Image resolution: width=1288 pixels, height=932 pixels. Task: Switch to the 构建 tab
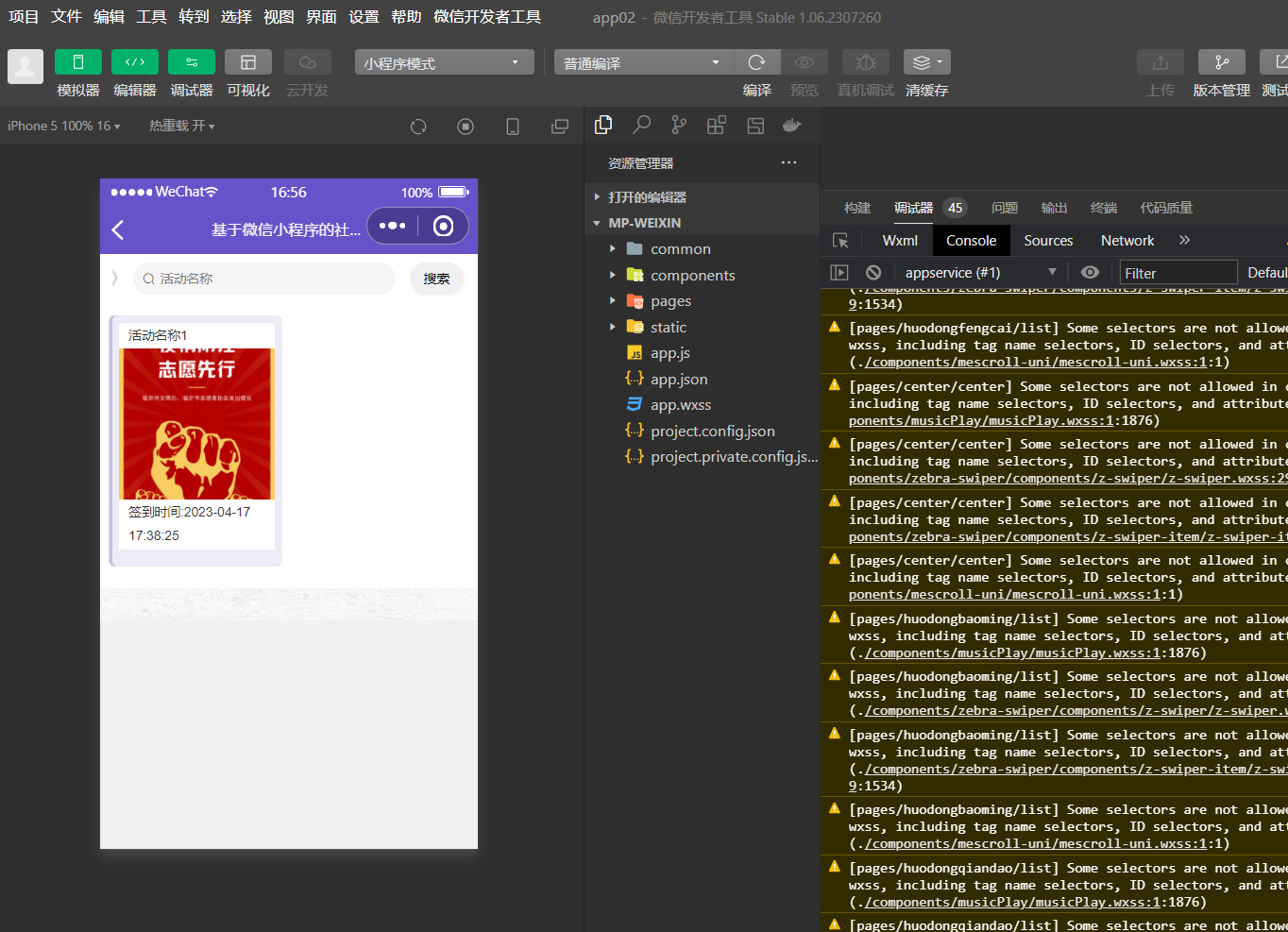(857, 208)
